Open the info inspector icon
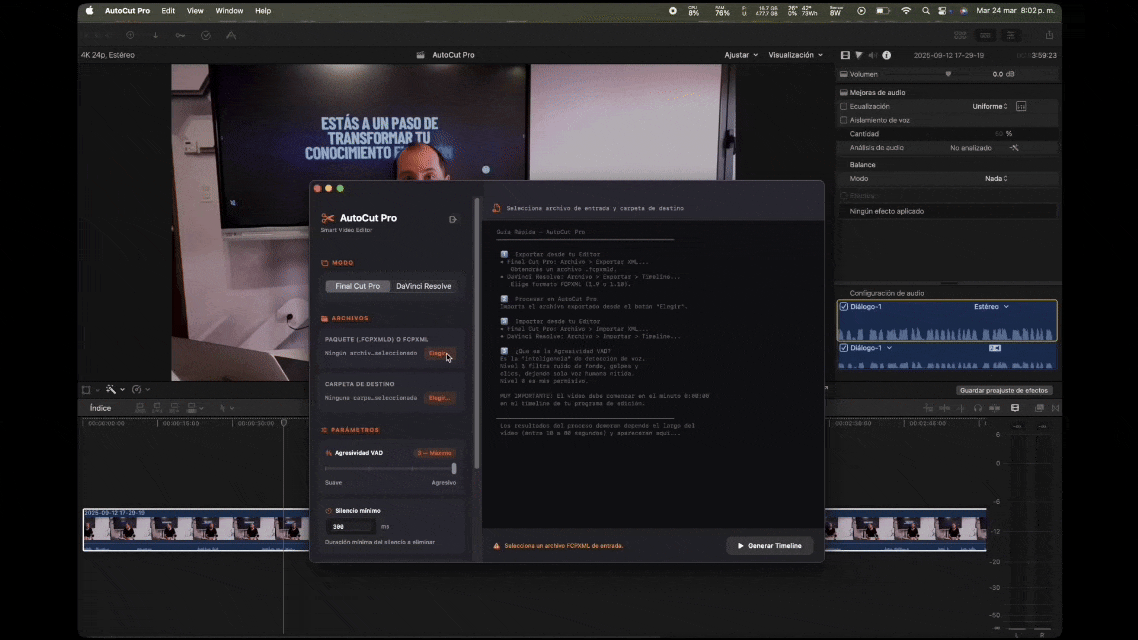The image size is (1138, 640). 887,55
